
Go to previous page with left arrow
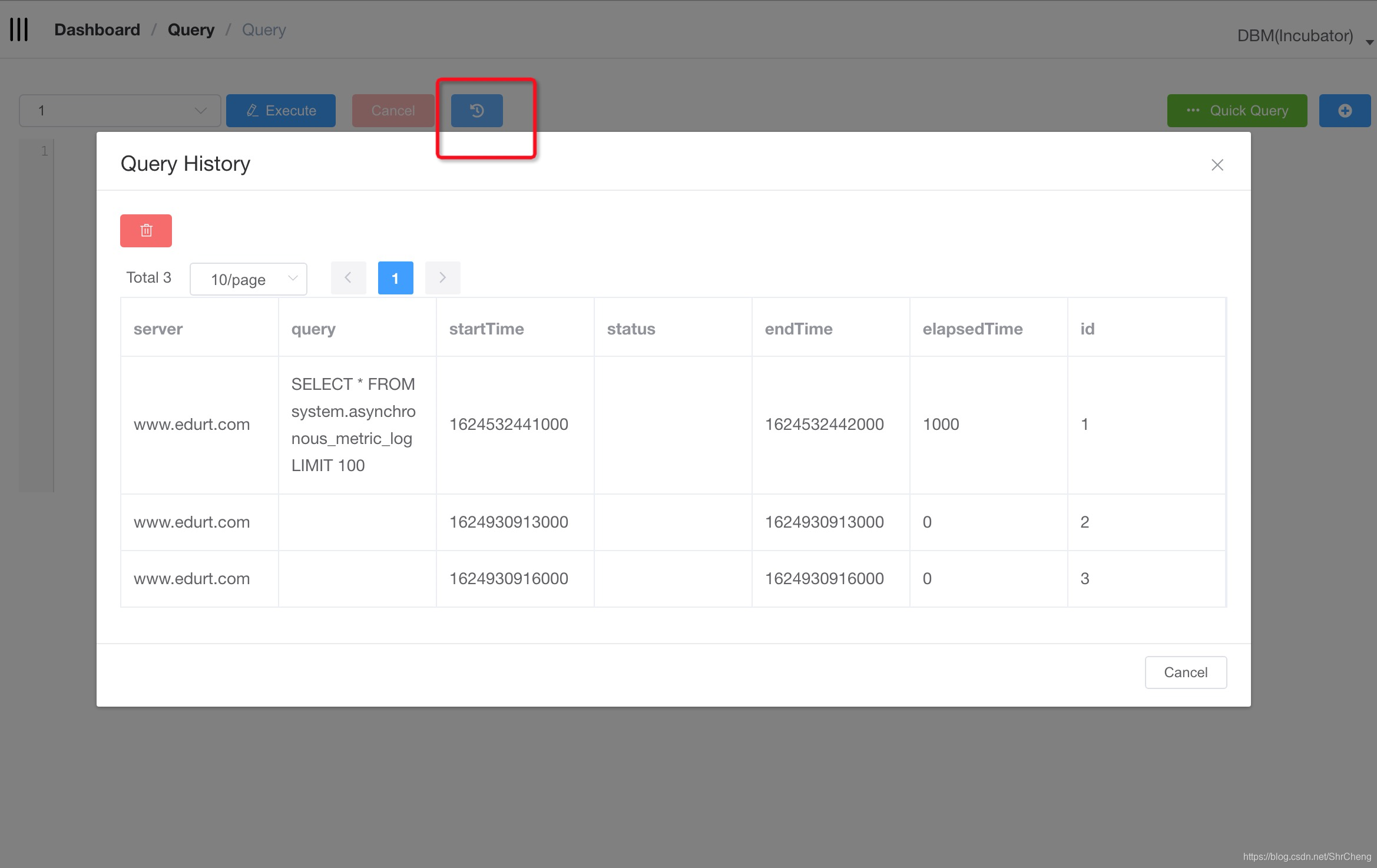point(348,277)
